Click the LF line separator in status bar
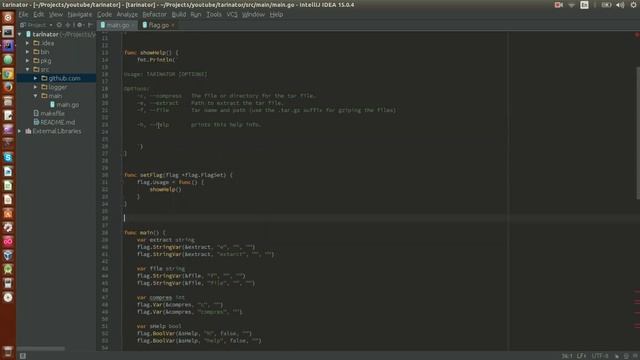Image resolution: width=640 pixels, height=360 pixels. [x=581, y=356]
